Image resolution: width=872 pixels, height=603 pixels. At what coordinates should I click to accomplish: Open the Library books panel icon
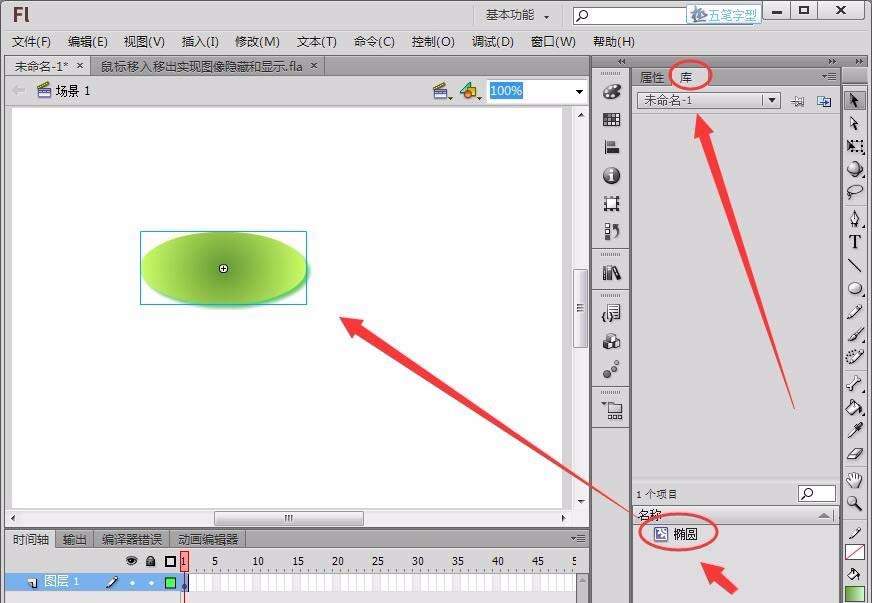click(612, 273)
